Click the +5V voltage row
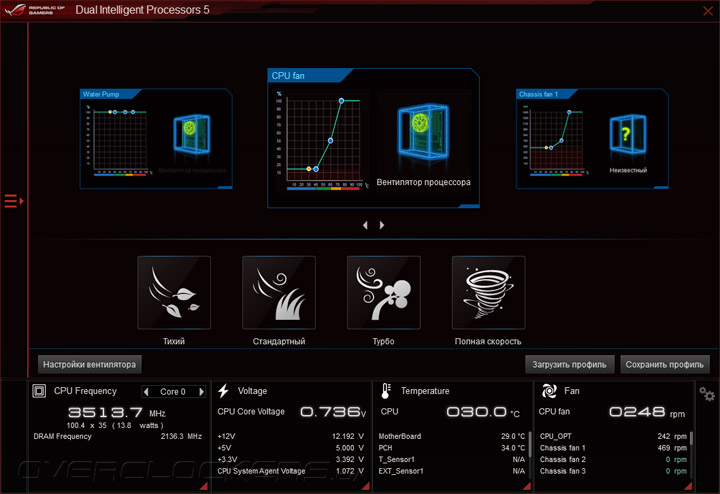Image resolution: width=720 pixels, height=494 pixels. pyautogui.click(x=291, y=448)
